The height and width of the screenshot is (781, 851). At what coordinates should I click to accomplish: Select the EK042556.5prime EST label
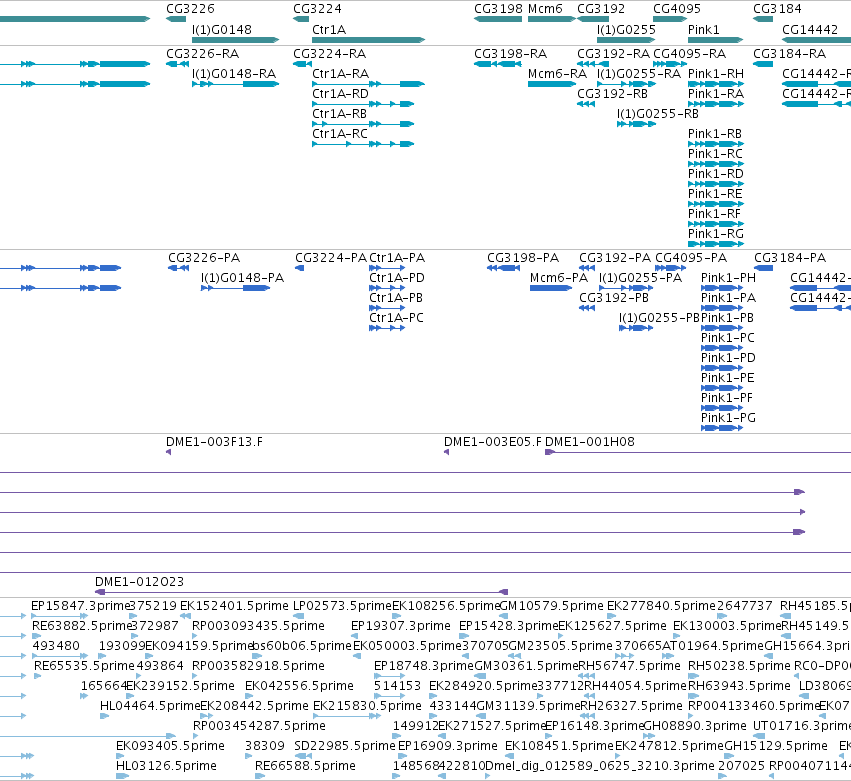[299, 685]
